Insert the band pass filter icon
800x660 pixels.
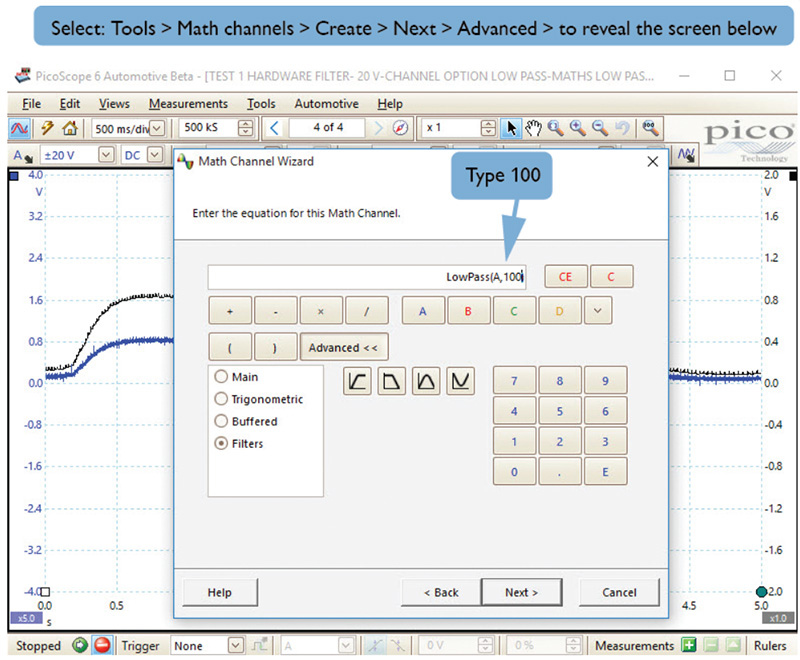426,381
